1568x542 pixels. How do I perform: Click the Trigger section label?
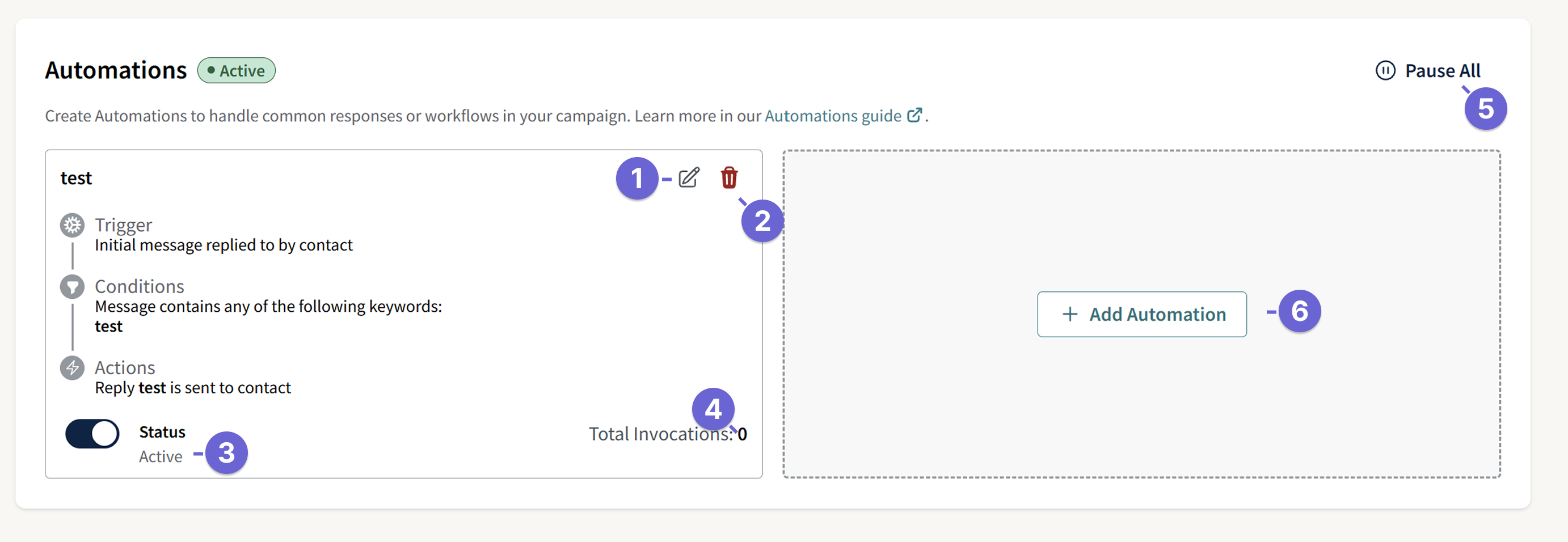tap(124, 225)
